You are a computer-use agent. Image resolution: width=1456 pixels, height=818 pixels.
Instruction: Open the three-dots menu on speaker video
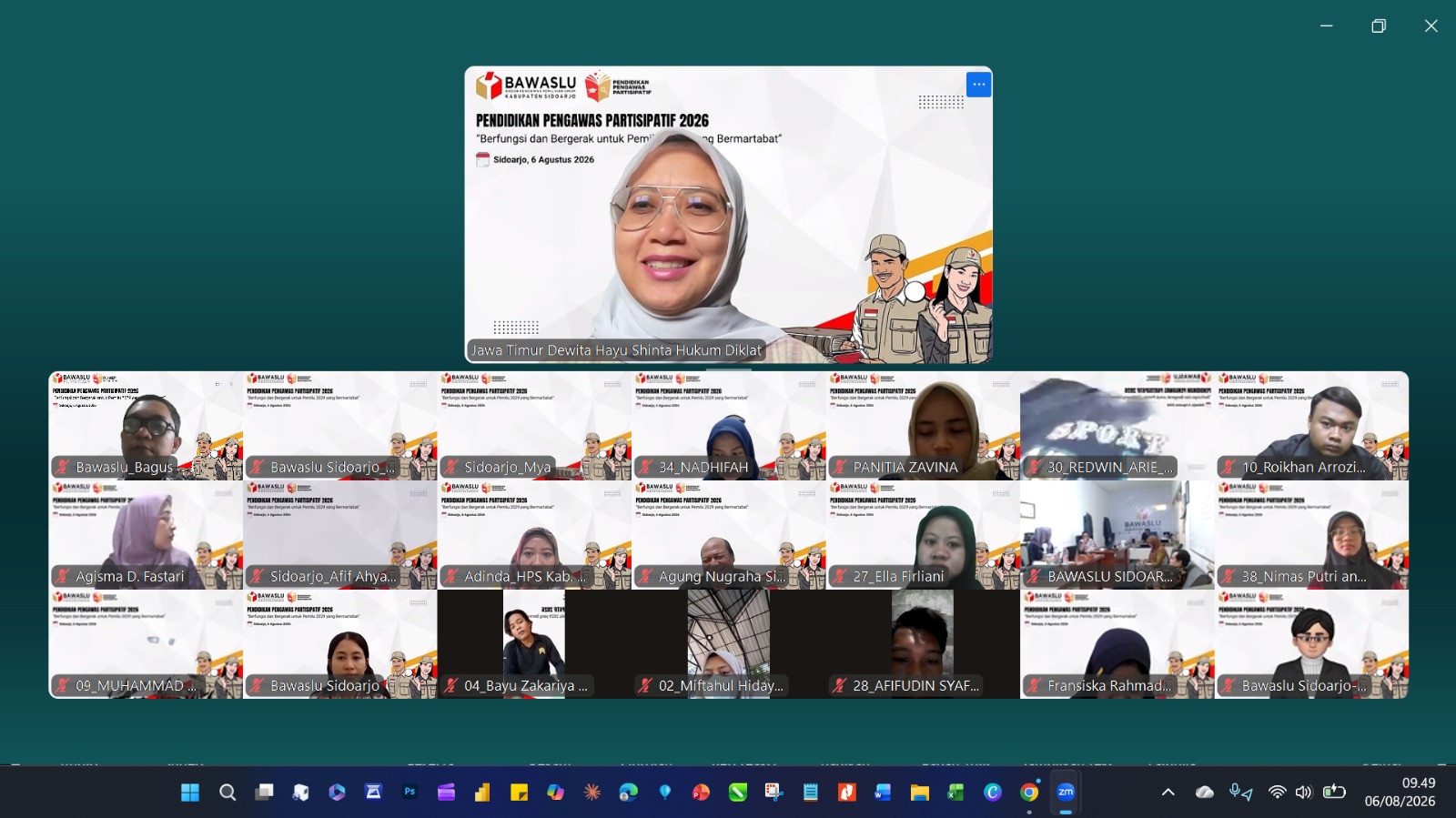point(978,85)
